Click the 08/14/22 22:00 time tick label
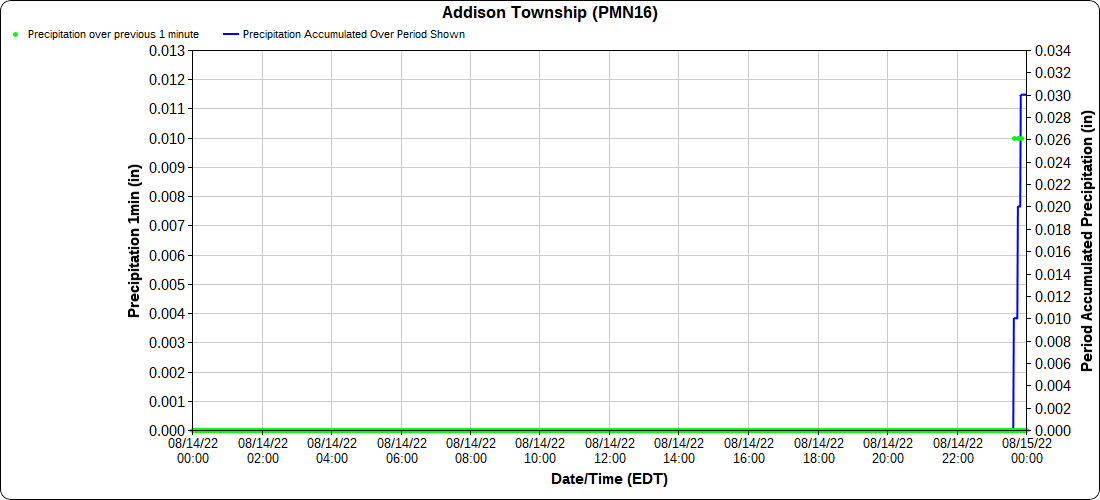Image resolution: width=1100 pixels, height=500 pixels. 957,450
